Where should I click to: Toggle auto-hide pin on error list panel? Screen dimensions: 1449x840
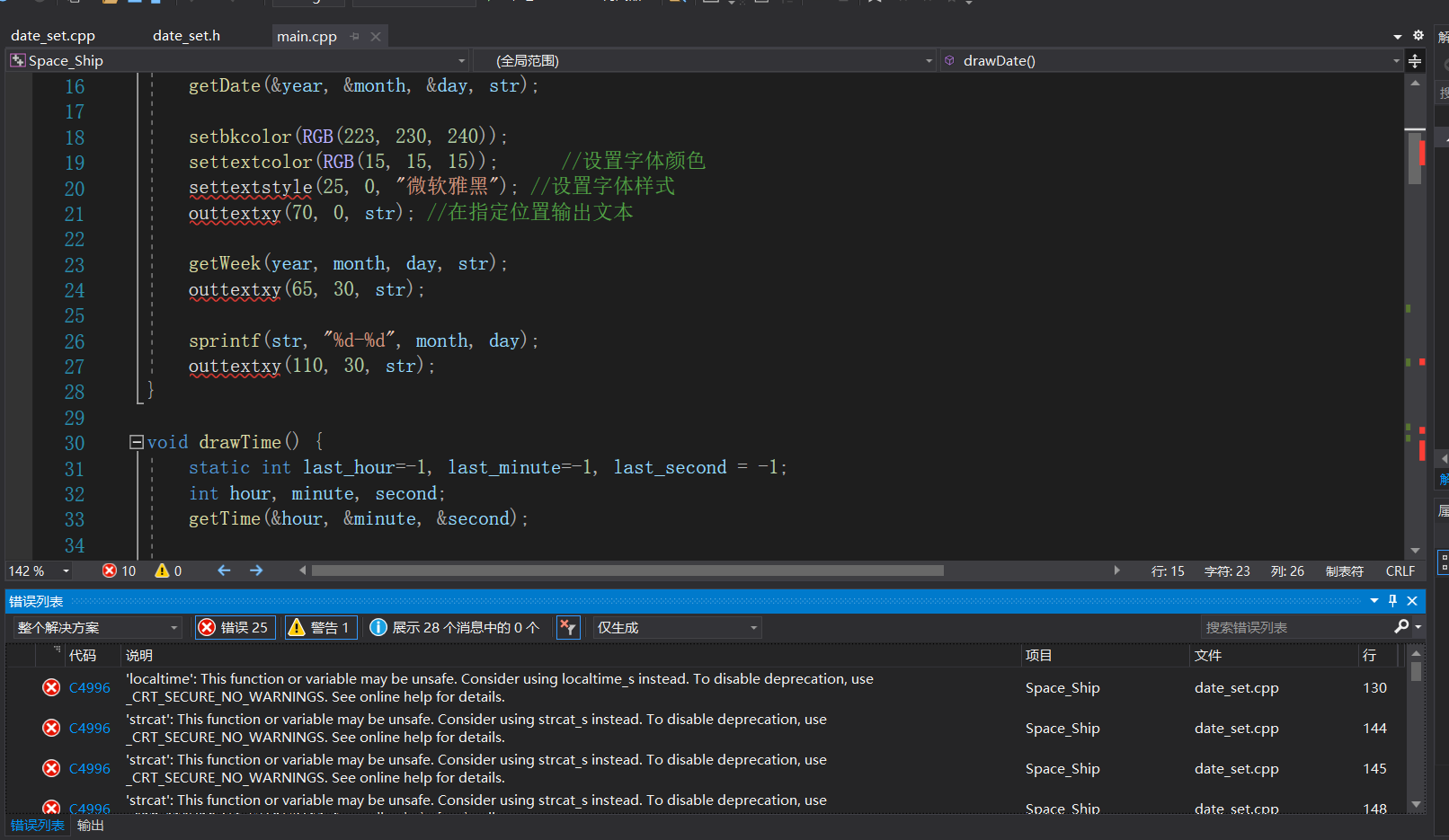click(x=1393, y=601)
